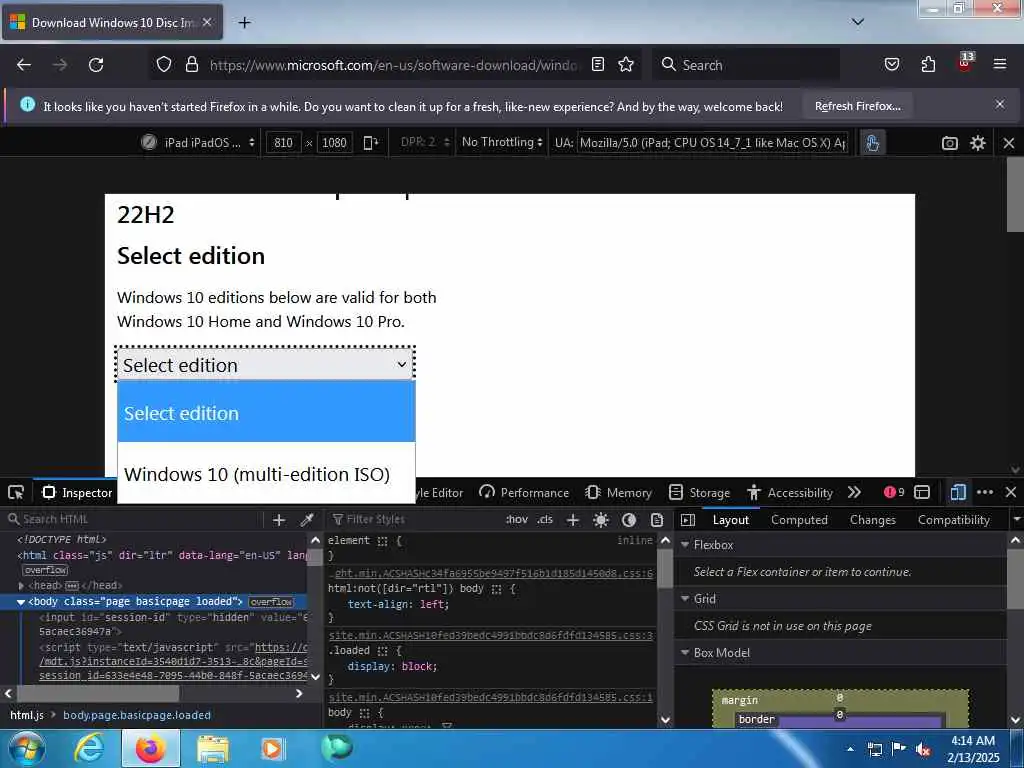1024x768 pixels.
Task: Open the No Throttling dropdown
Action: click(x=502, y=142)
